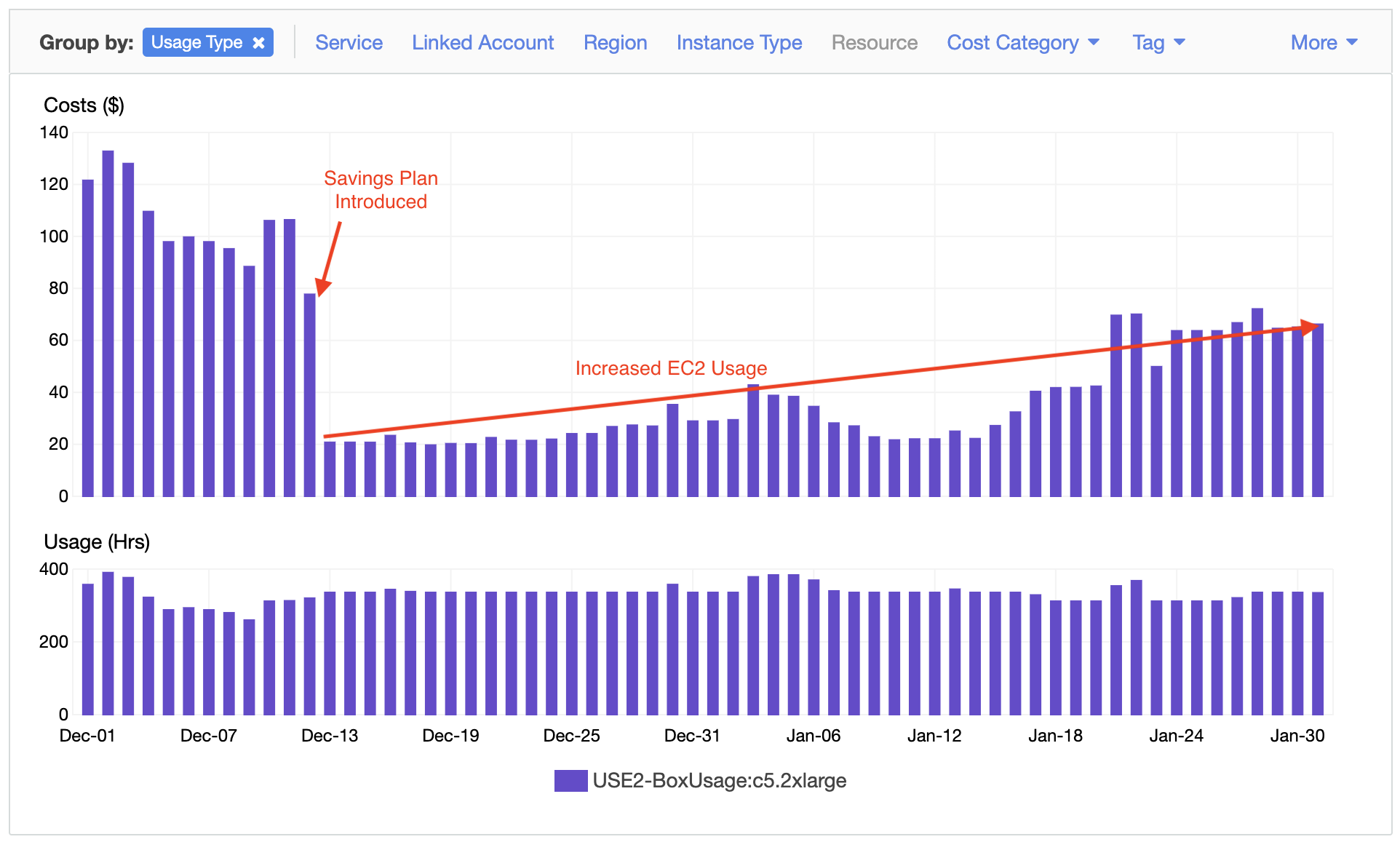Image resolution: width=1400 pixels, height=850 pixels.
Task: Click the Dec-13 axis label
Action: click(x=330, y=736)
